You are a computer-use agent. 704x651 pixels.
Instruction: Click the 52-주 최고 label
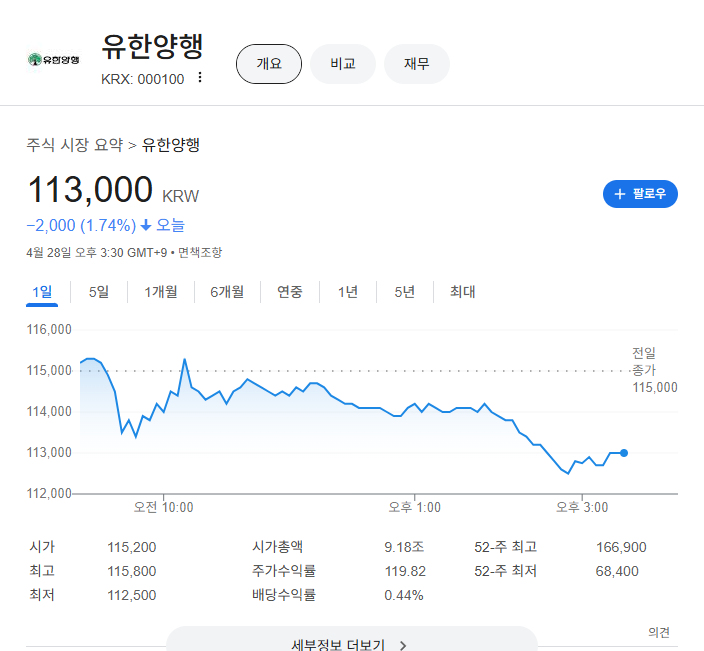(506, 547)
